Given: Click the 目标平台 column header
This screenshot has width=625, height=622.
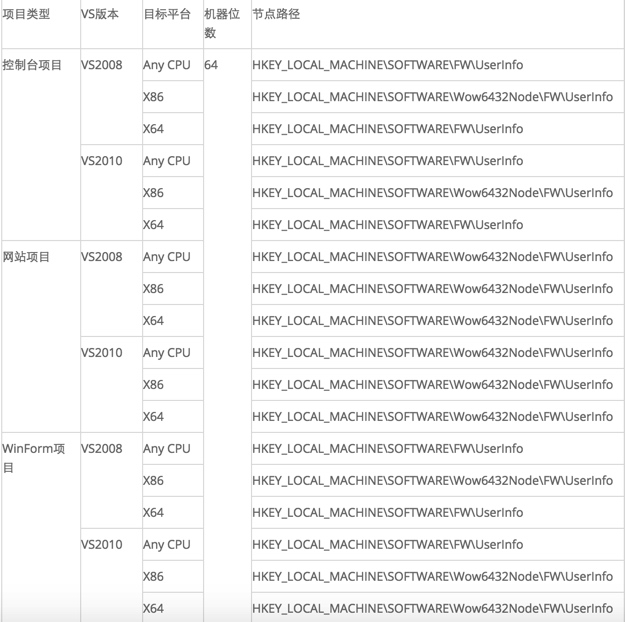Looking at the screenshot, I should point(173,24).
